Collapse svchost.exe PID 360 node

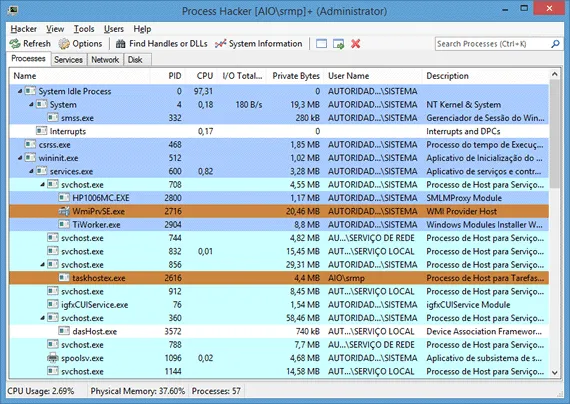click(x=43, y=318)
